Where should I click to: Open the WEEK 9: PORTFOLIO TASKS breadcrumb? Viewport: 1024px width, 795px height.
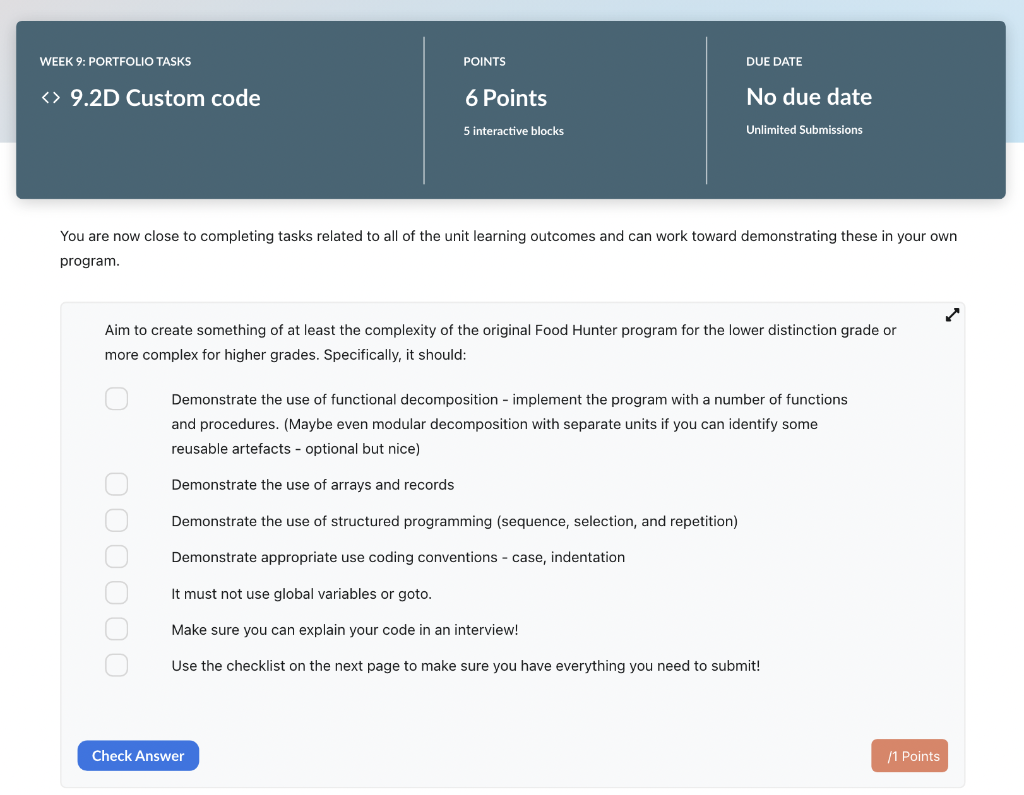(x=115, y=62)
